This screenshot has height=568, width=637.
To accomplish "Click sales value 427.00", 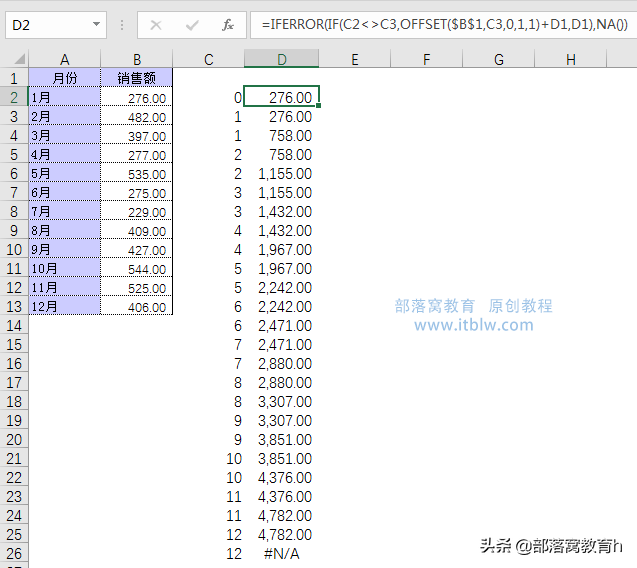I will point(136,249).
